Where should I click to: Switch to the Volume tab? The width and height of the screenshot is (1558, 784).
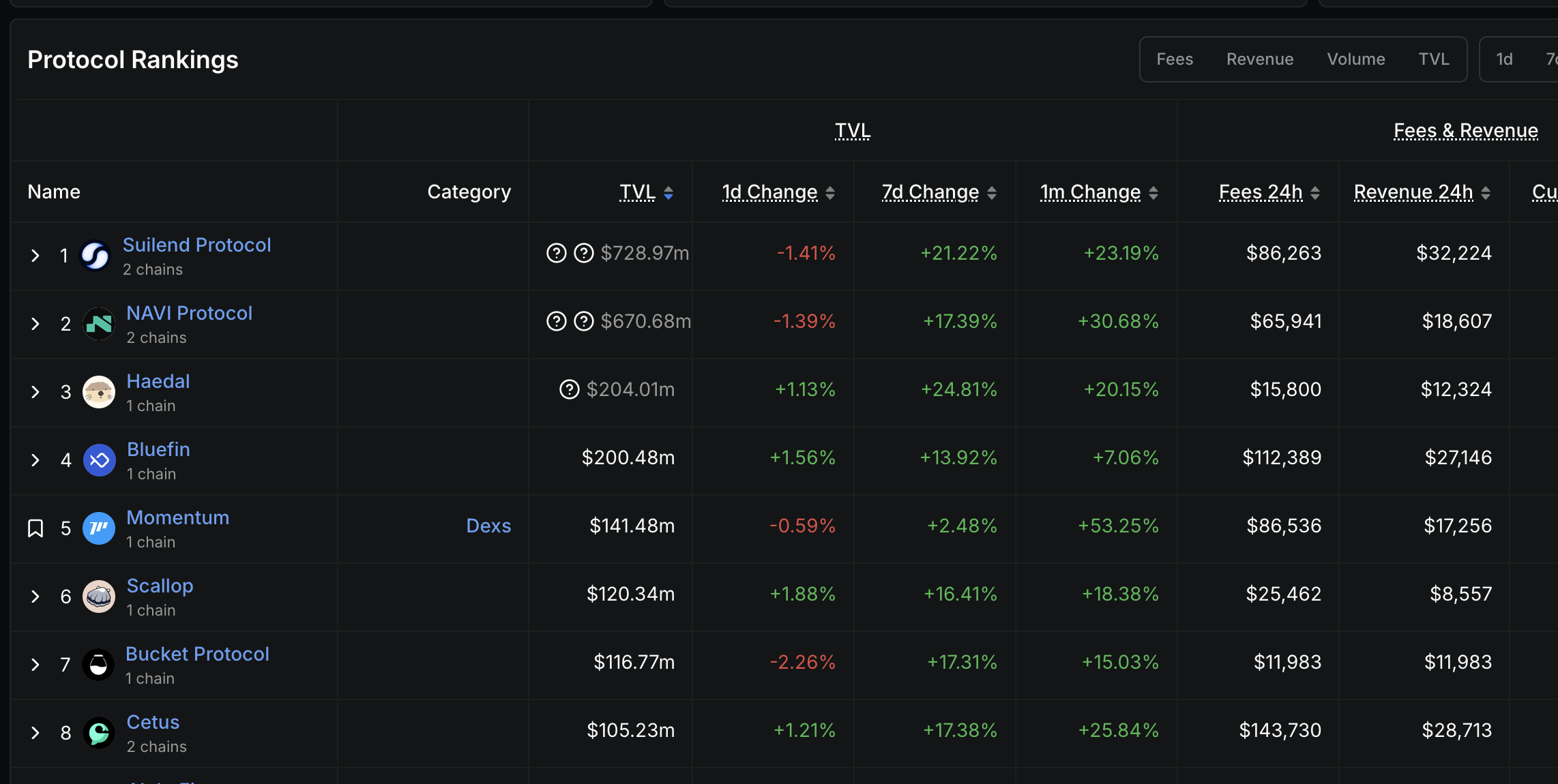tap(1355, 59)
